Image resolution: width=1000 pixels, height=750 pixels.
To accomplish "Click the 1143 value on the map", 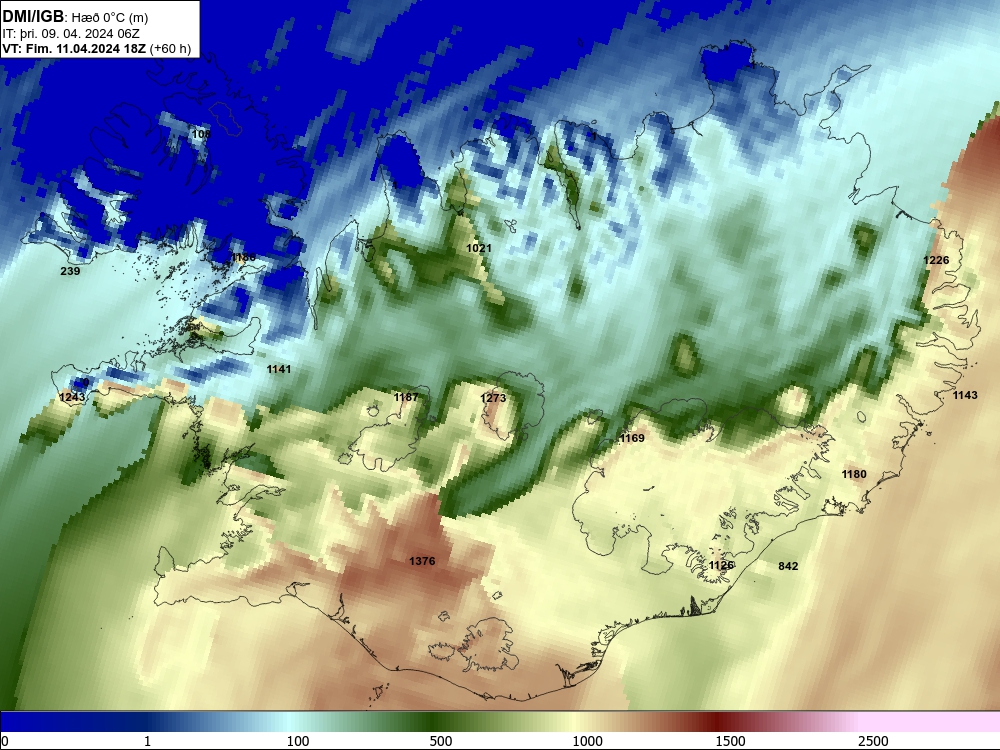I will pos(965,395).
